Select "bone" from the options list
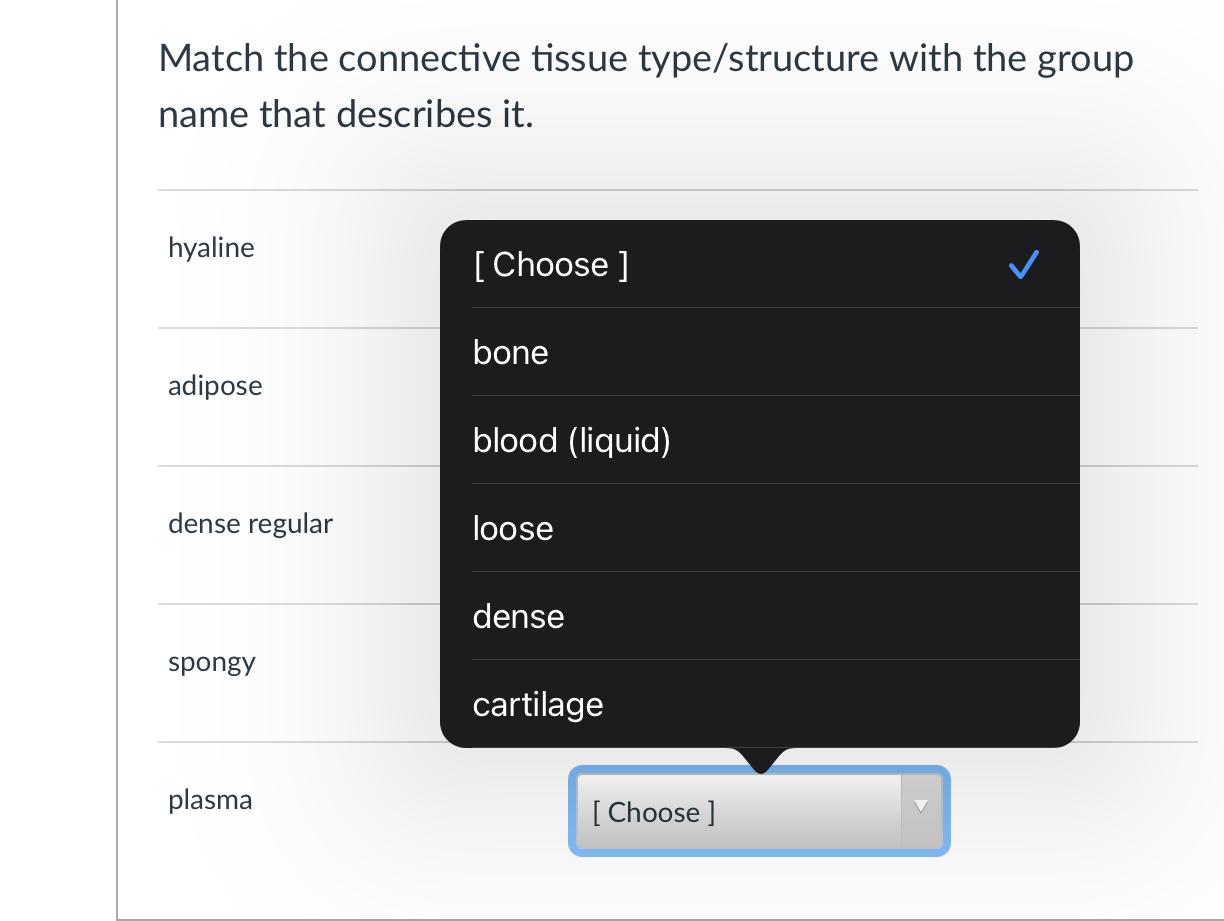This screenshot has width=1224, height=921. click(x=511, y=353)
